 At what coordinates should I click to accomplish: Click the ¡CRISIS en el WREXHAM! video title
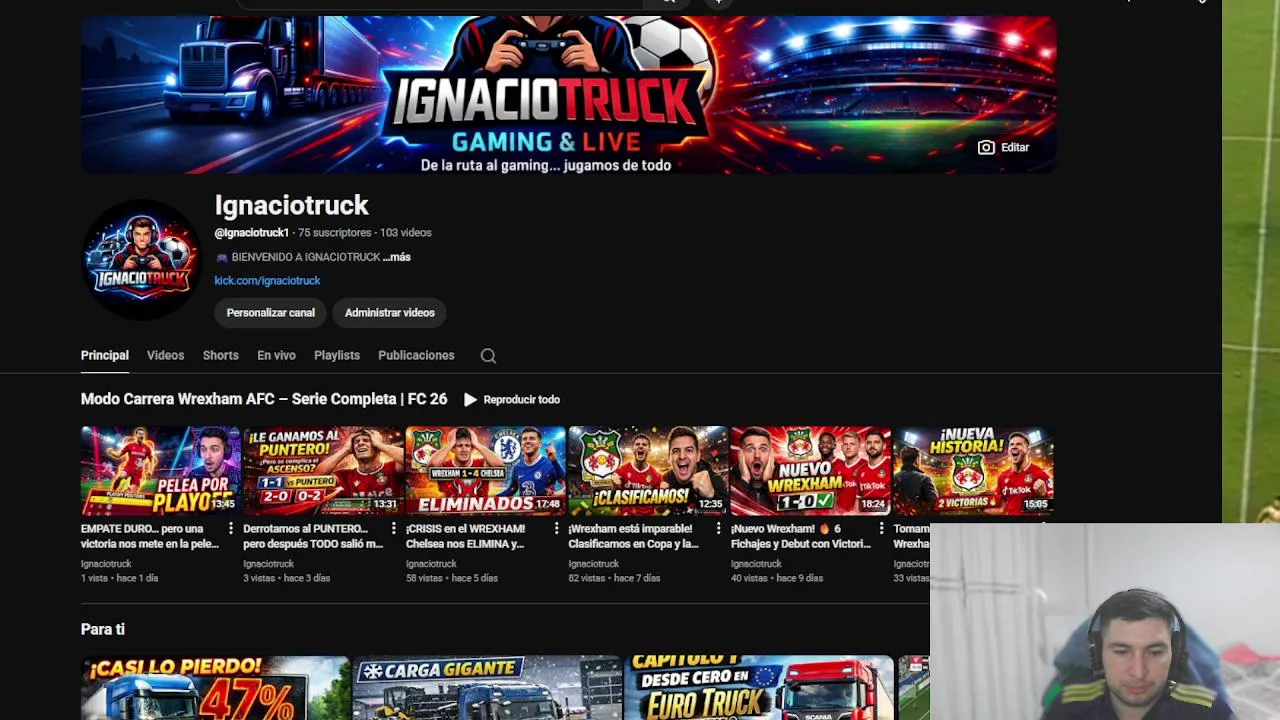pyautogui.click(x=465, y=536)
